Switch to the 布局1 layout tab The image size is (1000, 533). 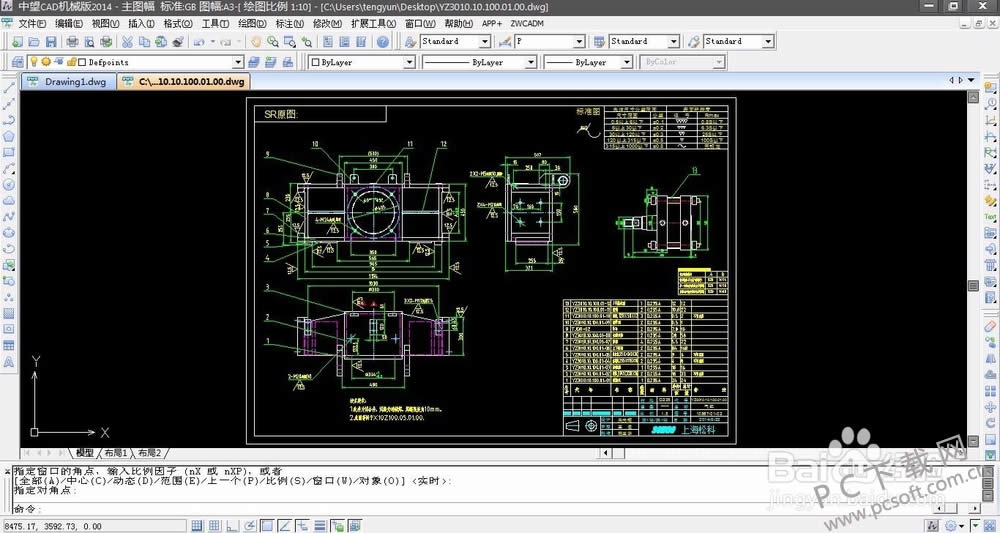click(116, 453)
